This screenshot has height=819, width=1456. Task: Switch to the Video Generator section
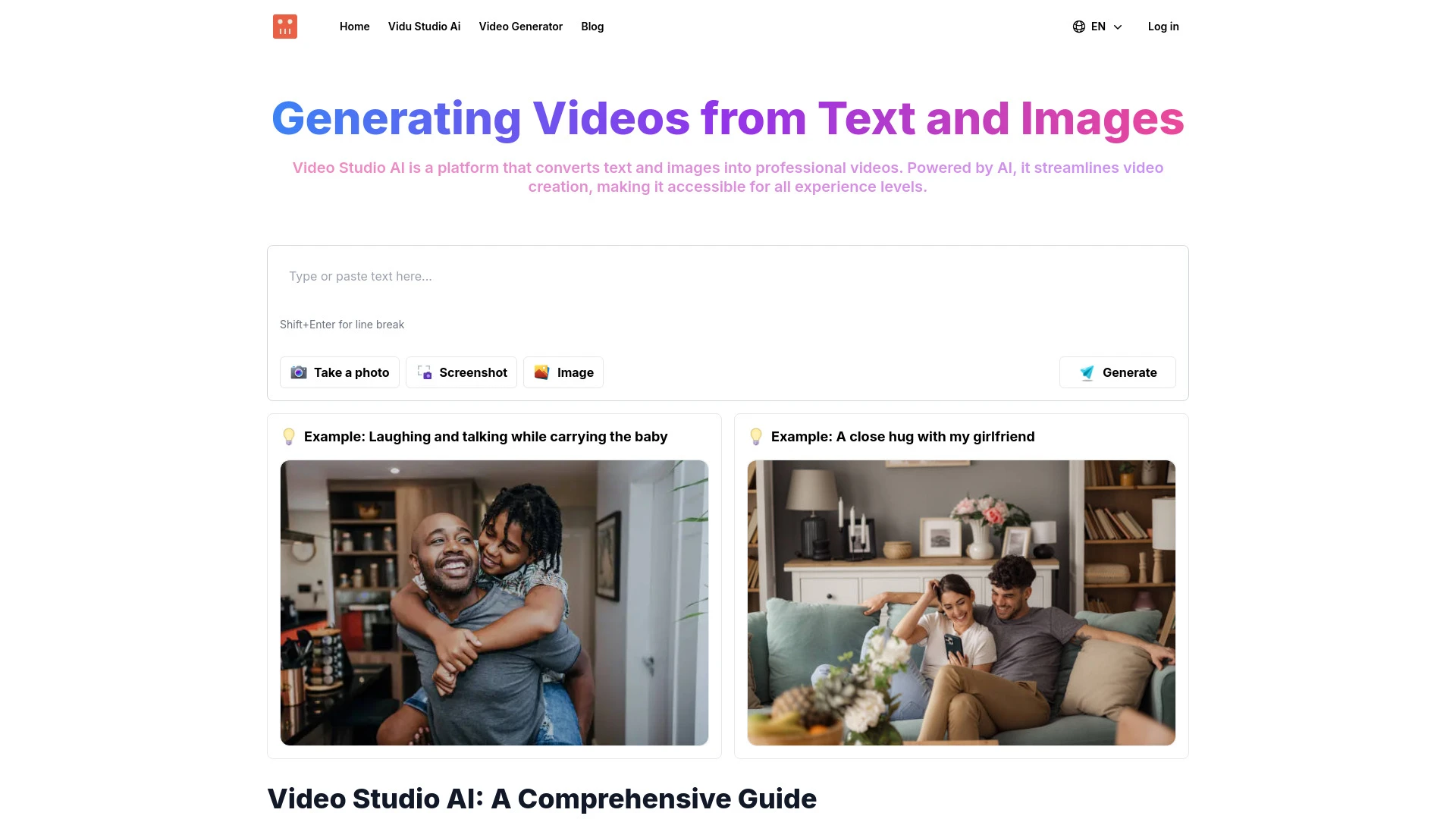click(x=520, y=27)
